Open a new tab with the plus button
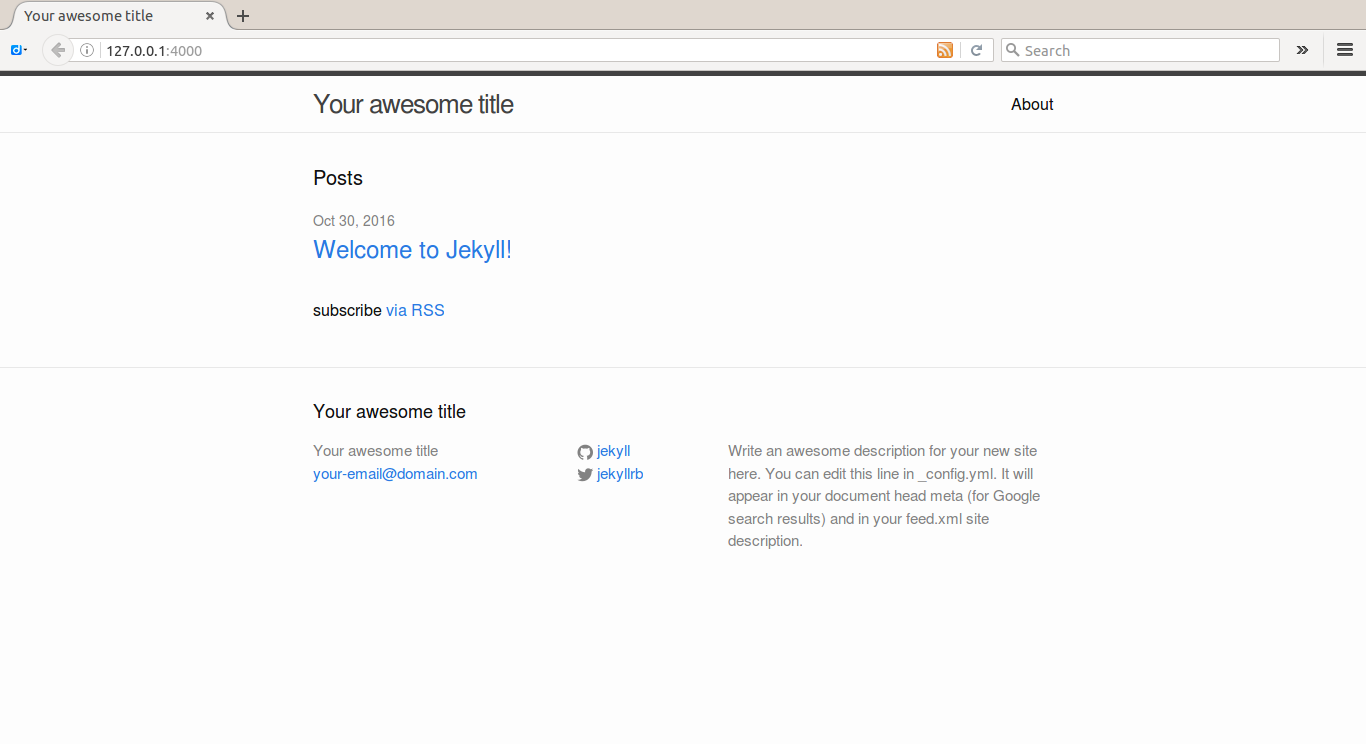Viewport: 1366px width, 744px height. point(243,16)
